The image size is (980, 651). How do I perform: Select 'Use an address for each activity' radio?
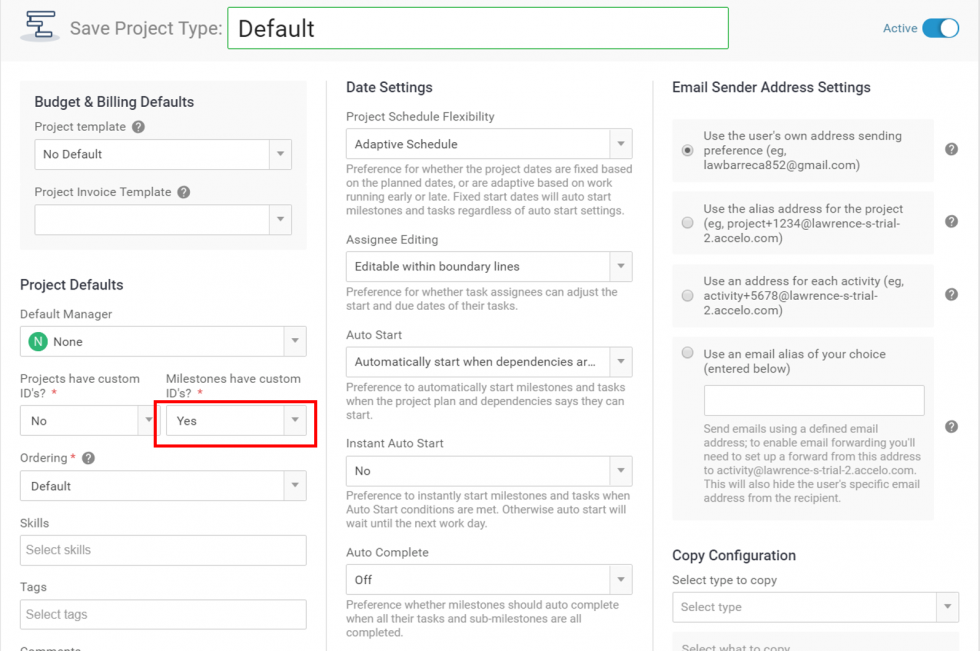687,296
